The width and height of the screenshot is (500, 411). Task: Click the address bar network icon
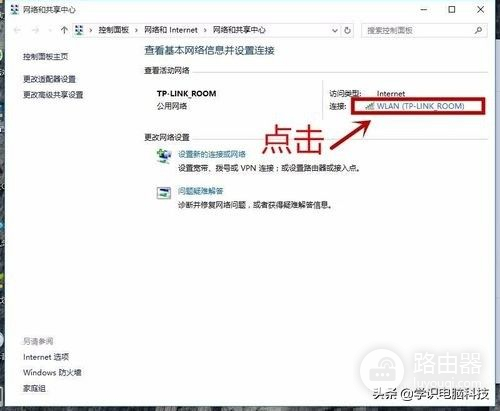coord(79,30)
